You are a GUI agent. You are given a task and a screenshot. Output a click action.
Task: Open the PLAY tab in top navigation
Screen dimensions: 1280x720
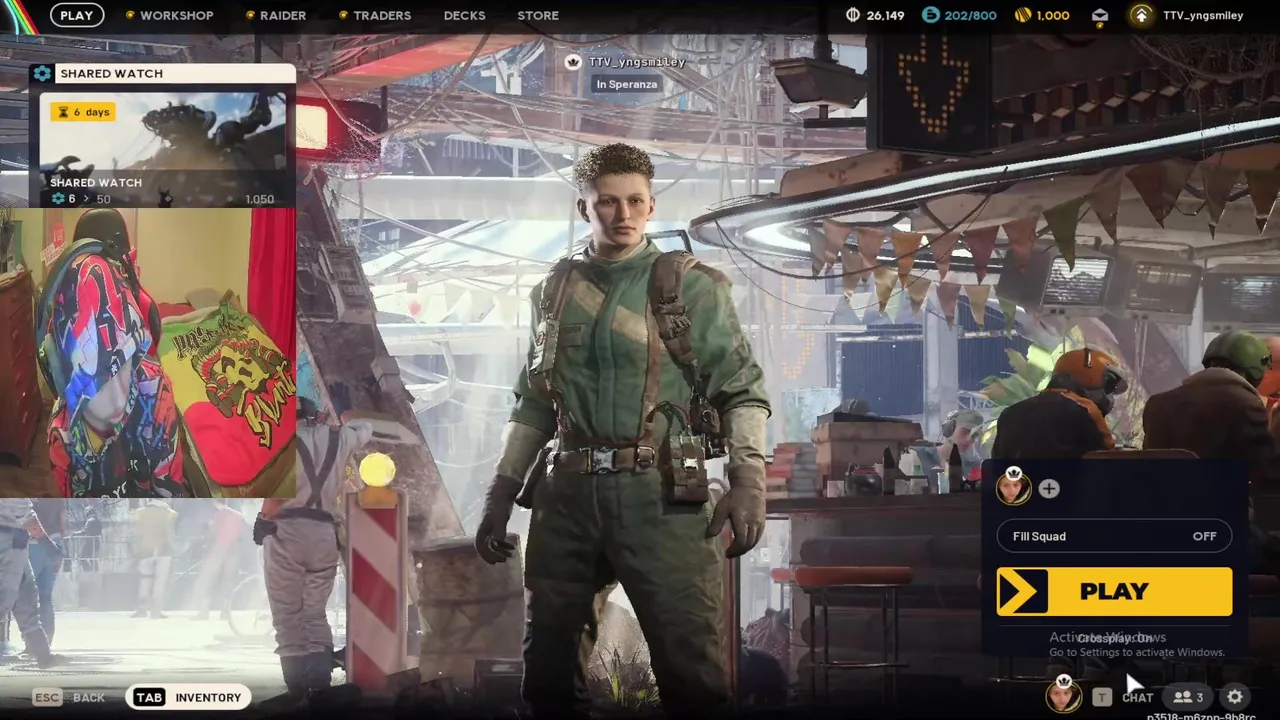tap(77, 15)
